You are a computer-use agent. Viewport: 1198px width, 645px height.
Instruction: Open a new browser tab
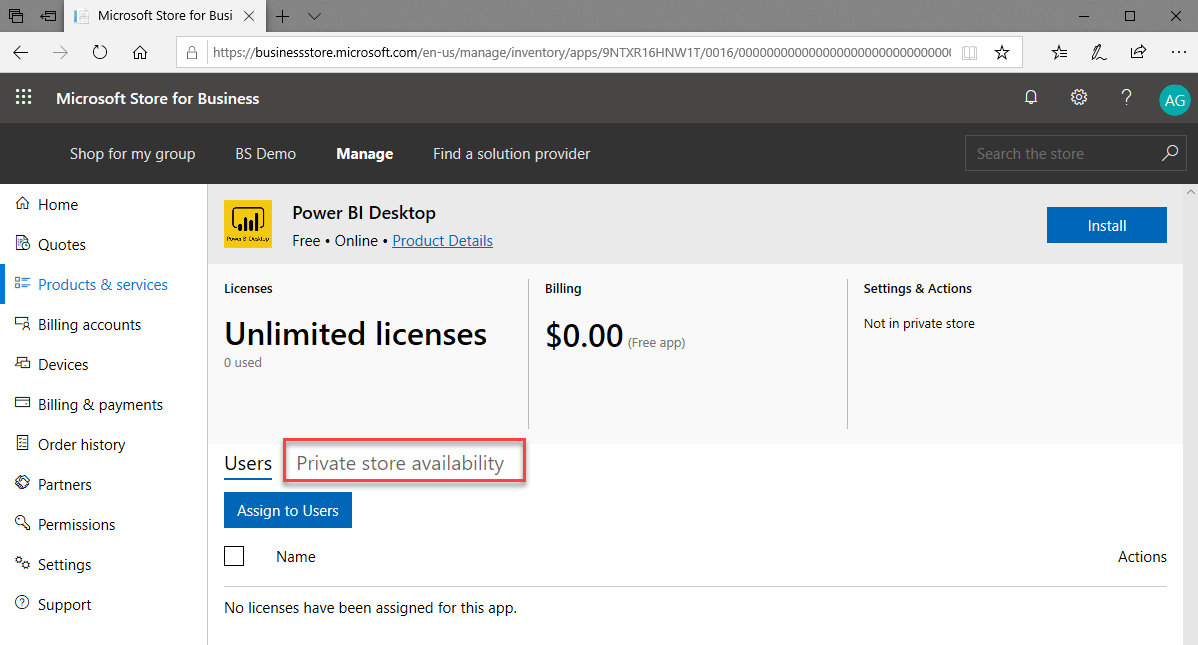[283, 16]
